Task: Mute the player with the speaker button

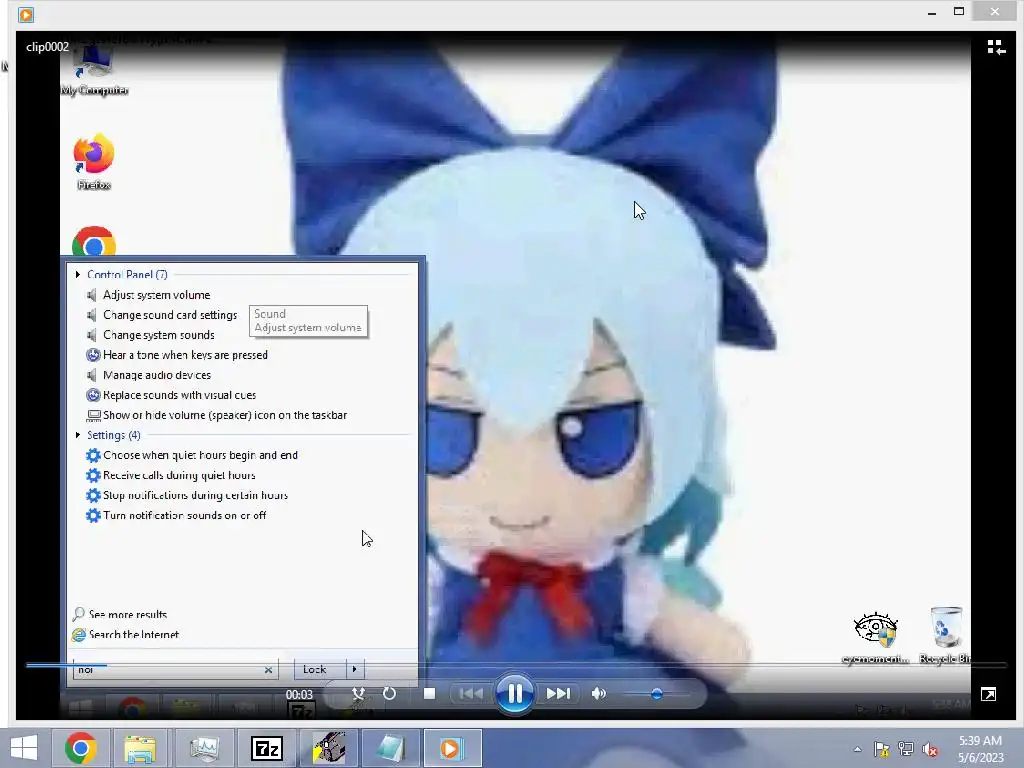Action: (598, 694)
